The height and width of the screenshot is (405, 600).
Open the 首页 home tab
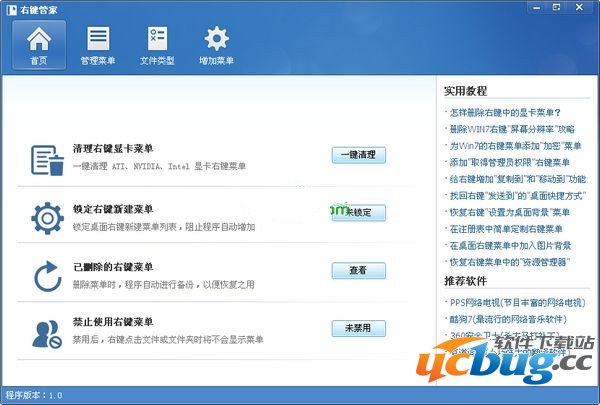pyautogui.click(x=39, y=45)
